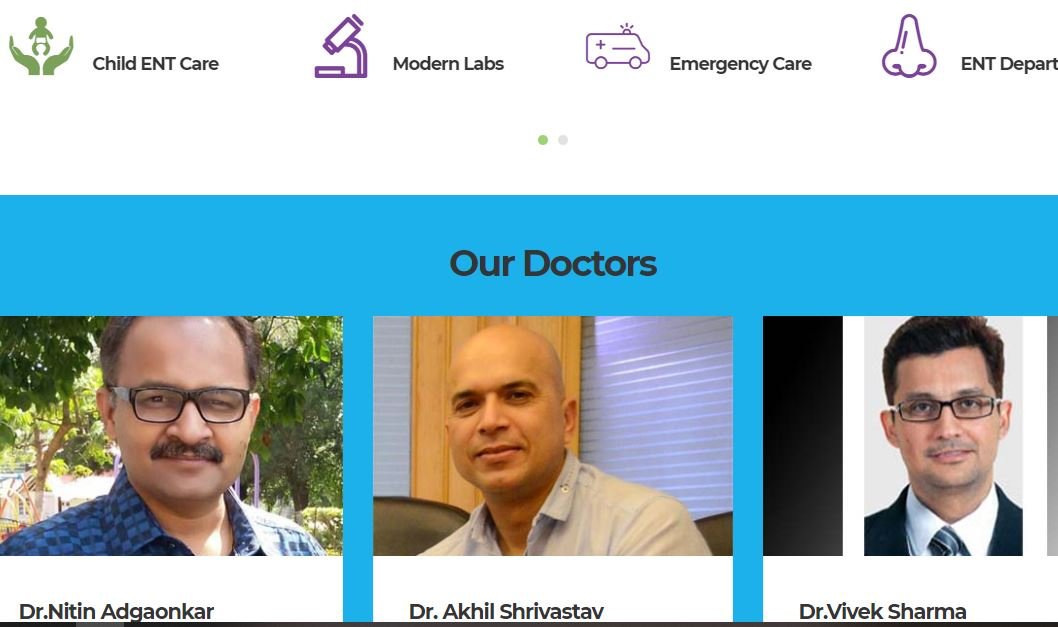Click Dr. Vivek Sharma's portrait photo
The width and height of the screenshot is (1058, 627).
click(943, 436)
